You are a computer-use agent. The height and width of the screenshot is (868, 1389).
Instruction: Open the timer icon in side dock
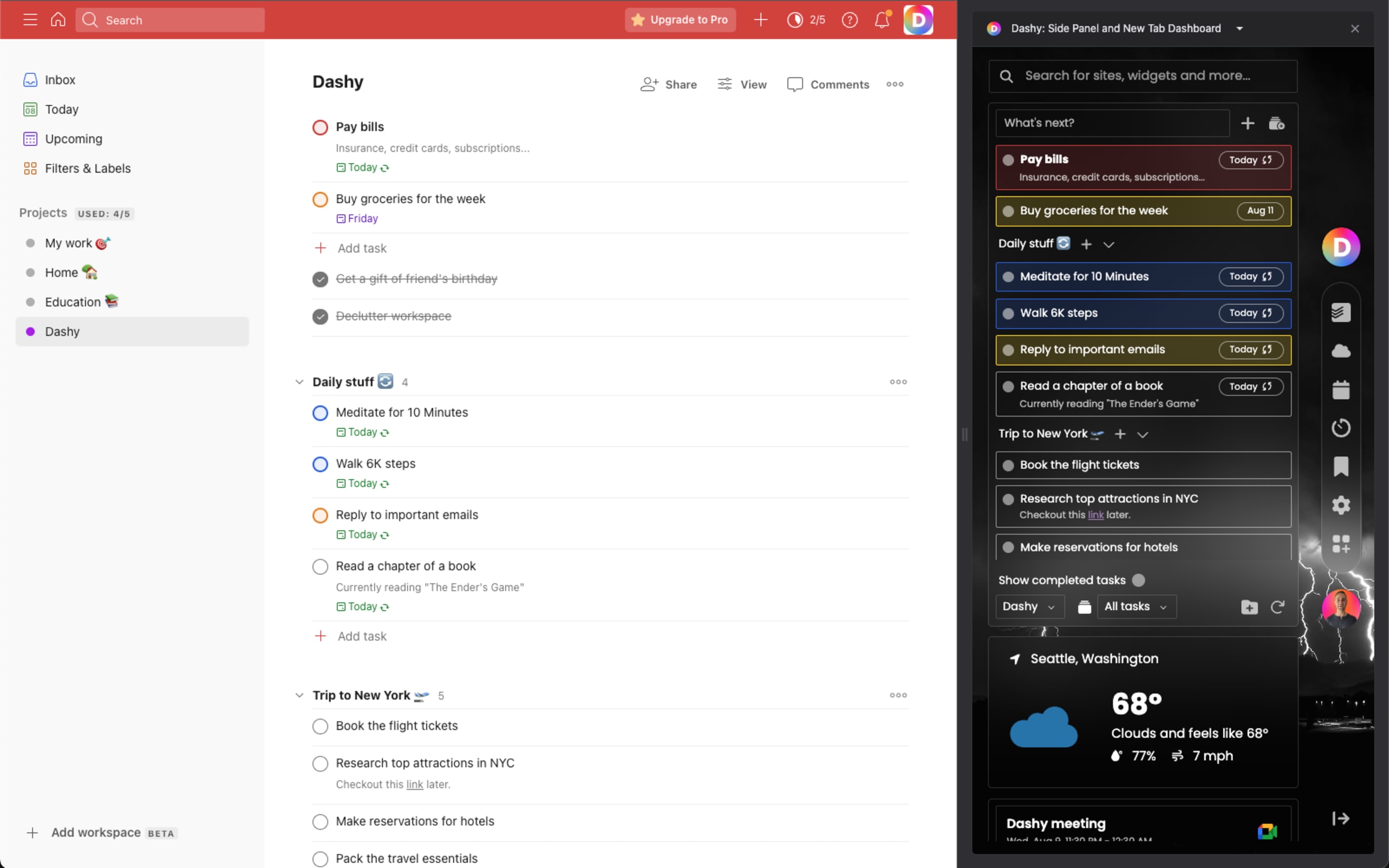click(1341, 428)
